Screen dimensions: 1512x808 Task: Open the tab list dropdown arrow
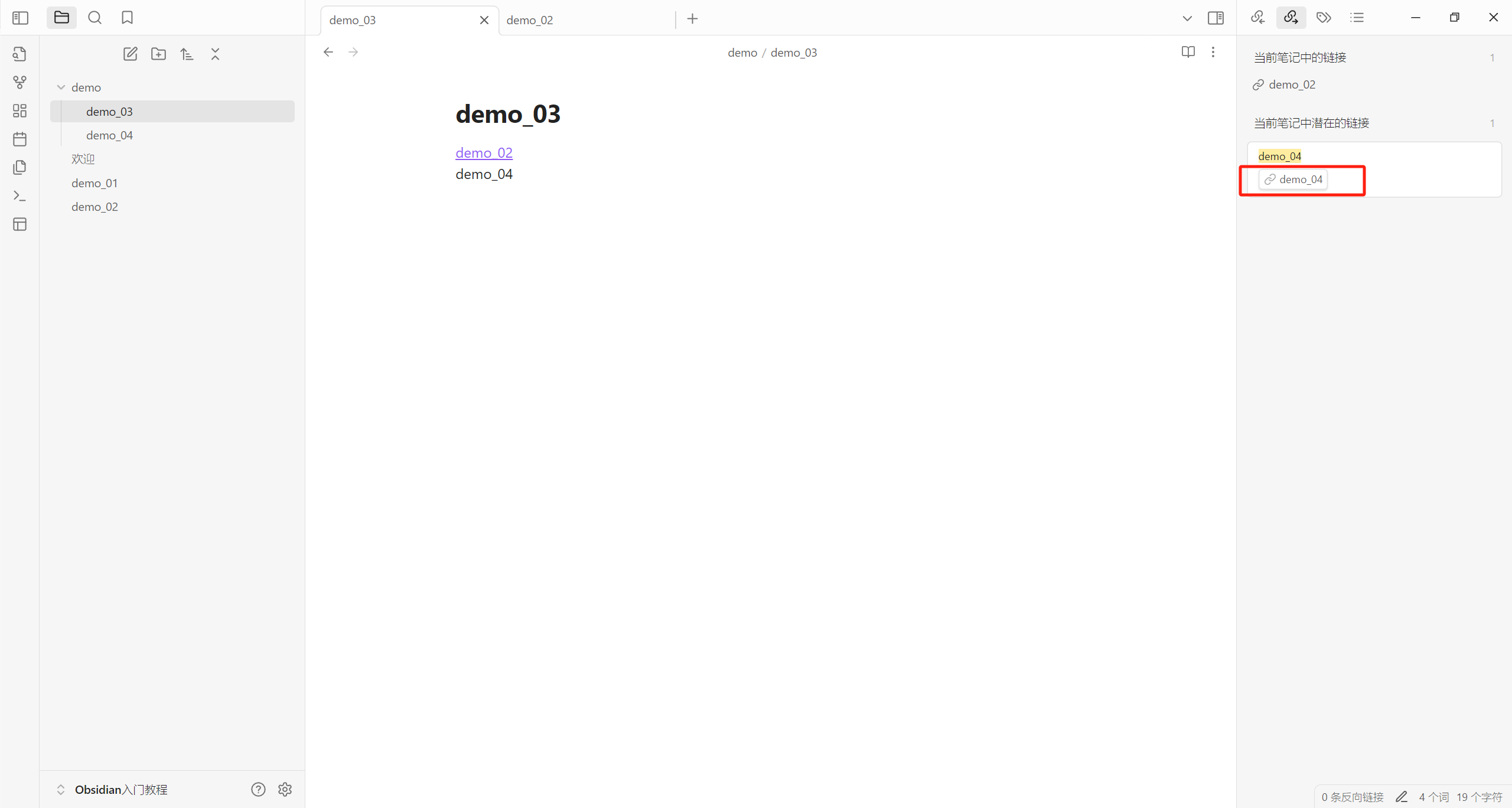(1187, 18)
